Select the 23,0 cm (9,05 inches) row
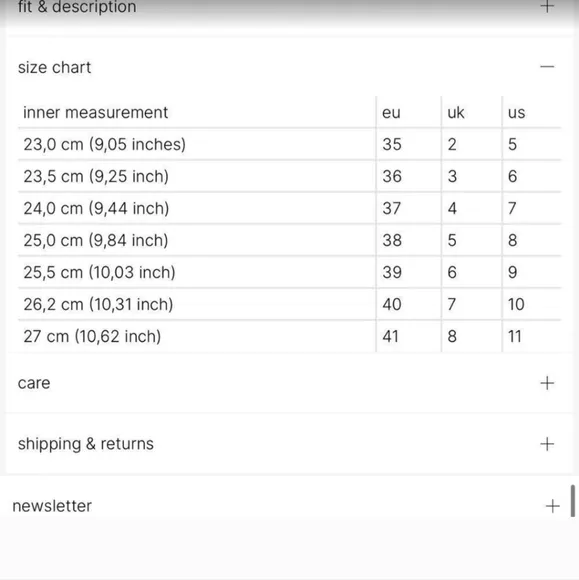The width and height of the screenshot is (579, 580). tap(289, 144)
